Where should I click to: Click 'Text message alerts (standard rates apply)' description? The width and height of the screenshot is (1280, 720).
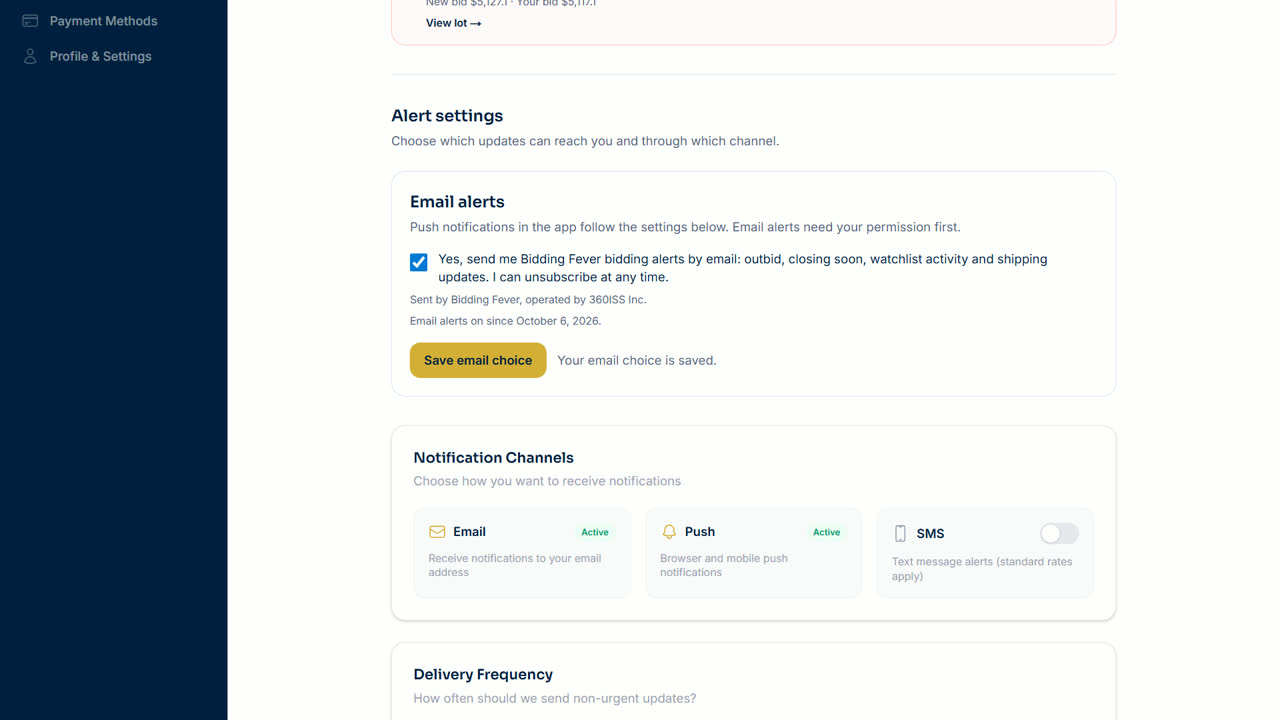982,569
